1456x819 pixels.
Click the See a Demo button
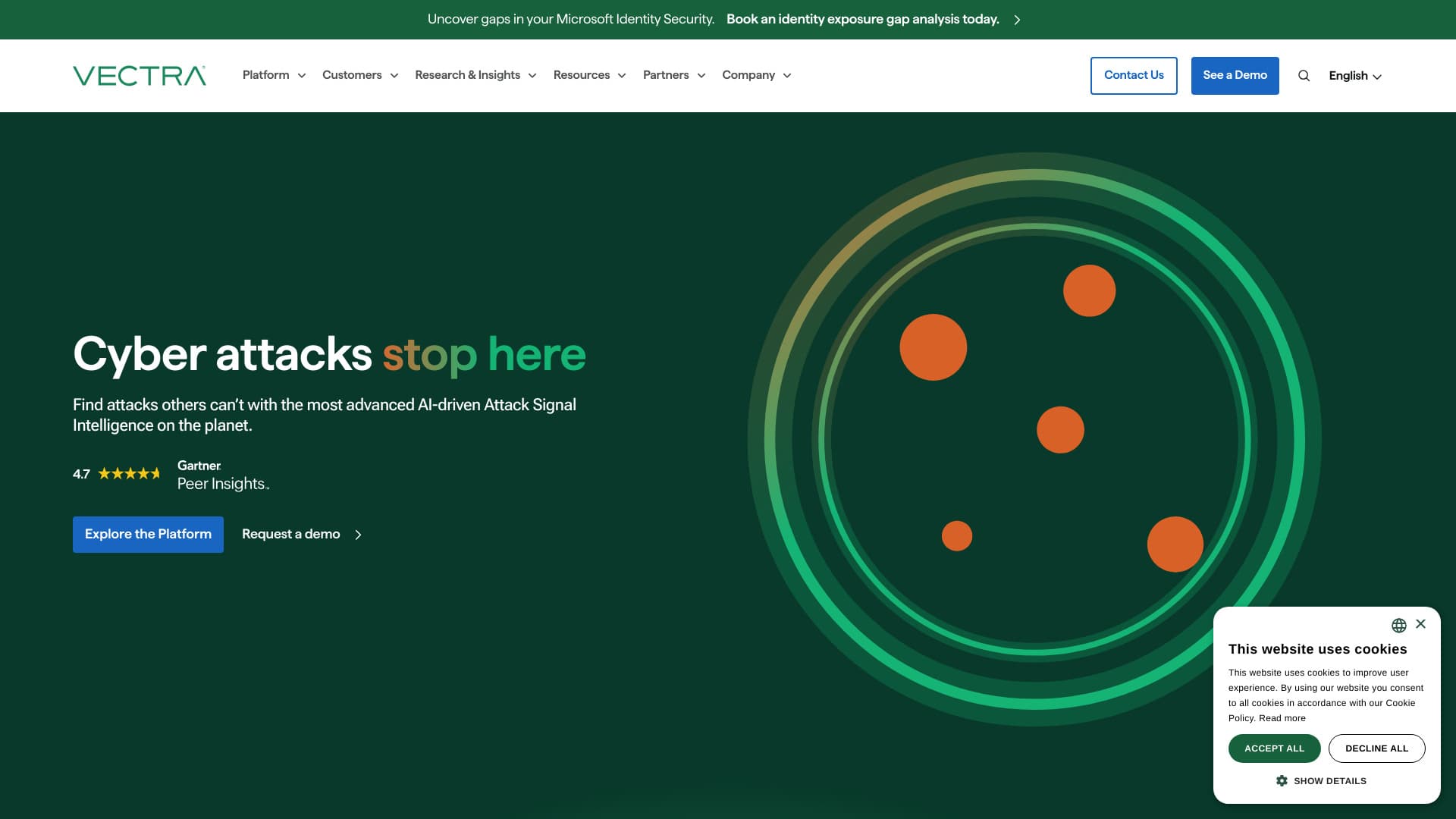point(1234,75)
